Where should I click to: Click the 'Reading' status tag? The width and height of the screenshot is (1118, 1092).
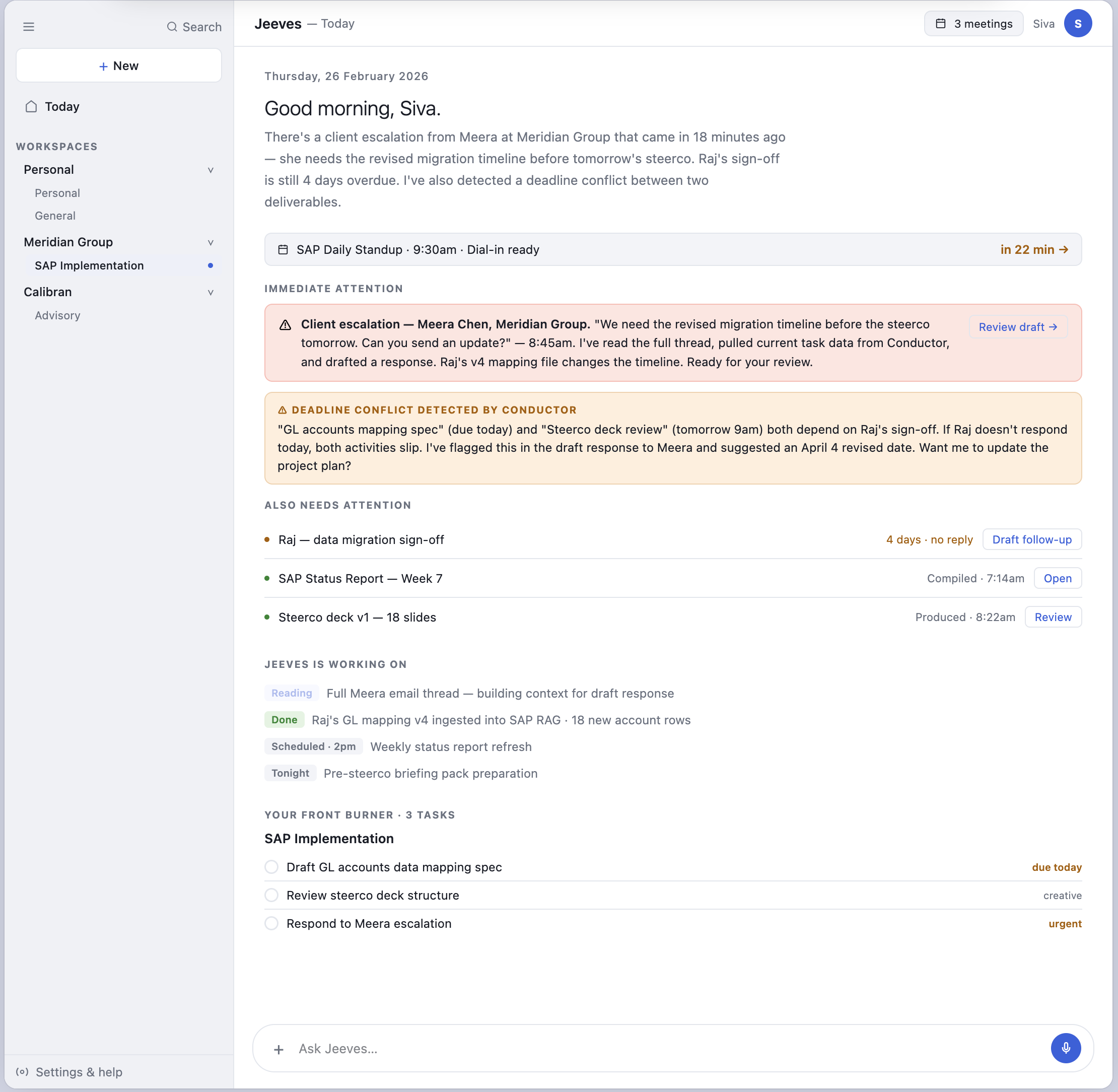[291, 693]
